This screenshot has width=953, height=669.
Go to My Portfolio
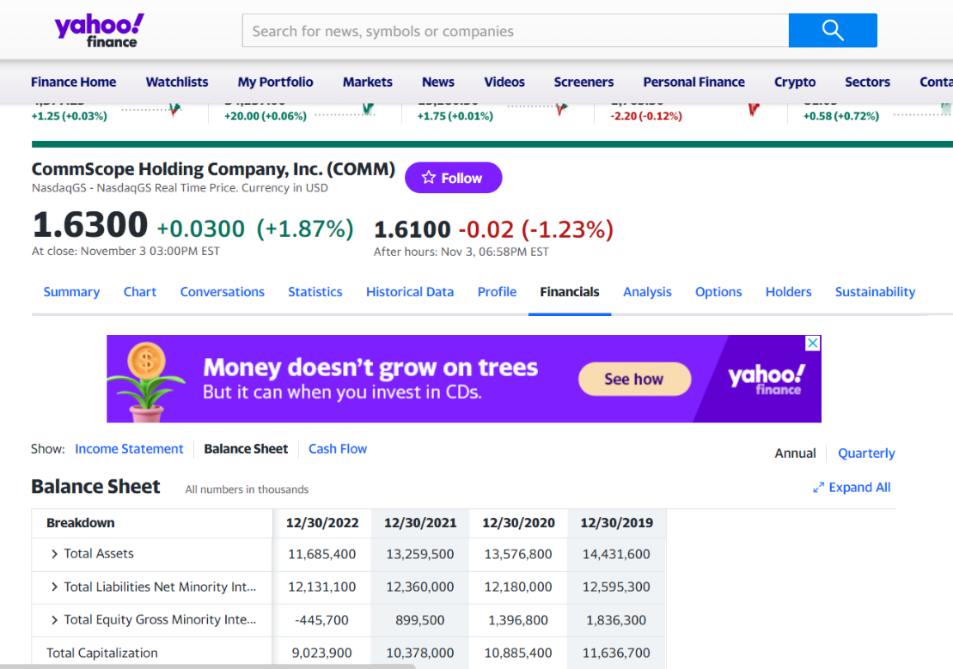(x=275, y=82)
